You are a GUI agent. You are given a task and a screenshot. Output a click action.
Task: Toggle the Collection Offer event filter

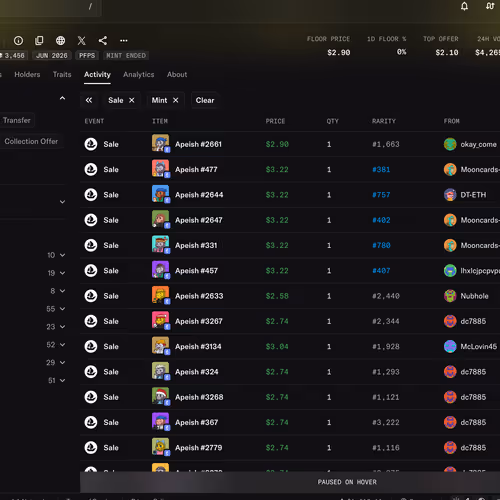point(31,141)
